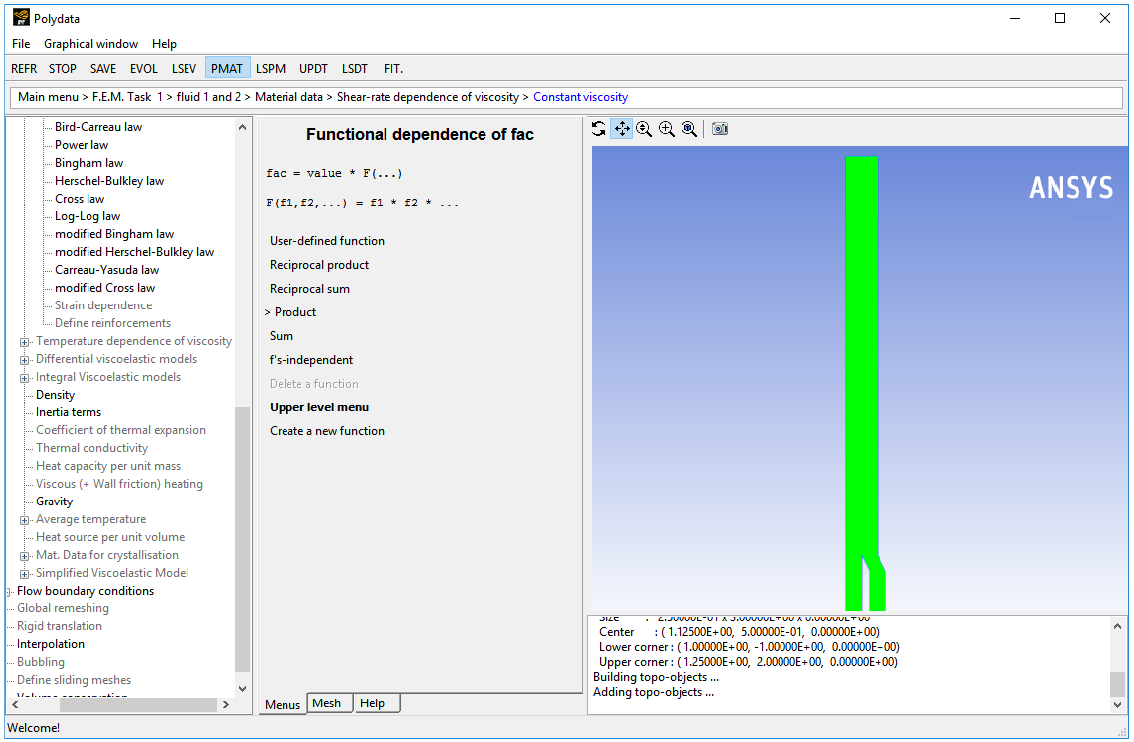Screen dimensions: 1134x742
Task: Click the breadcrumb's Material data segment
Action: (289, 97)
